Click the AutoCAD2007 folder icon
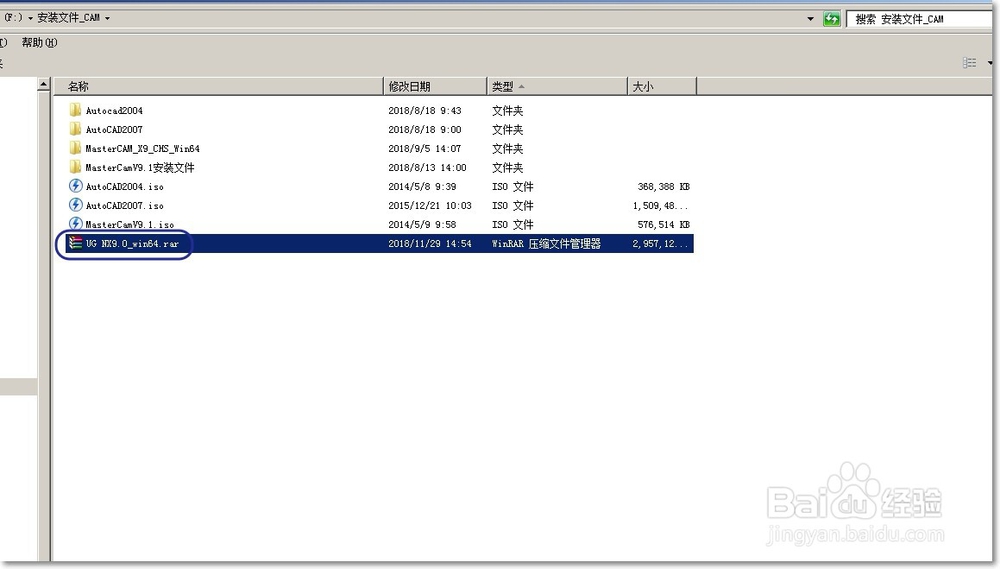This screenshot has width=1000, height=569. pyautogui.click(x=75, y=129)
